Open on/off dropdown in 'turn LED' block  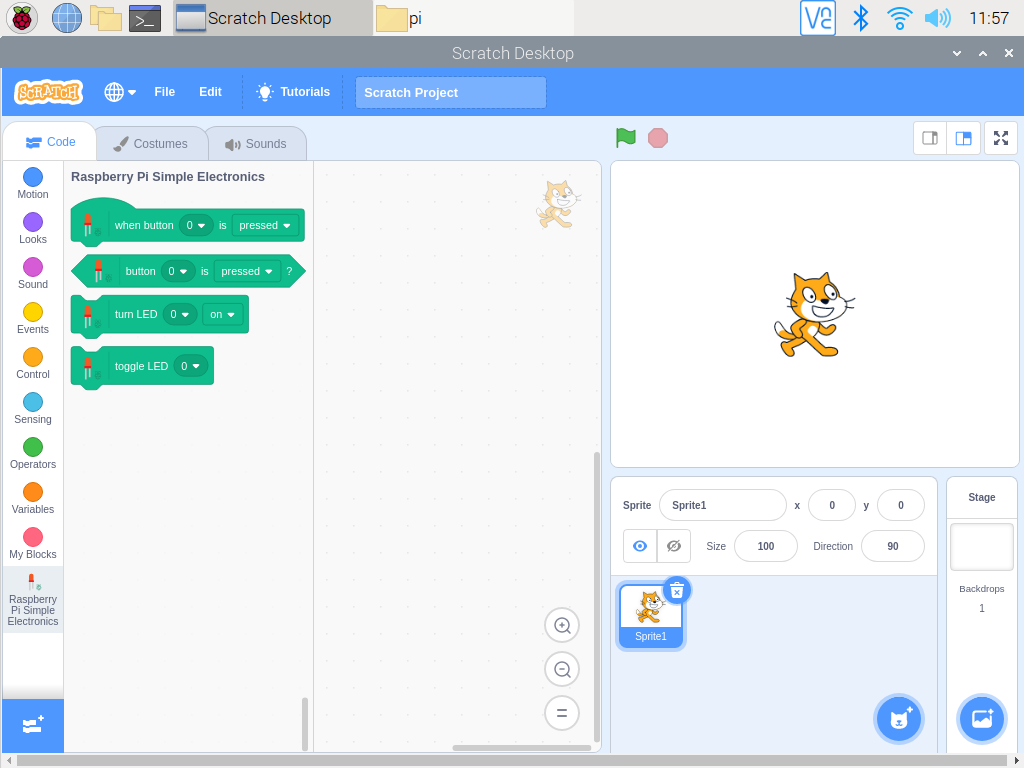[x=223, y=314]
